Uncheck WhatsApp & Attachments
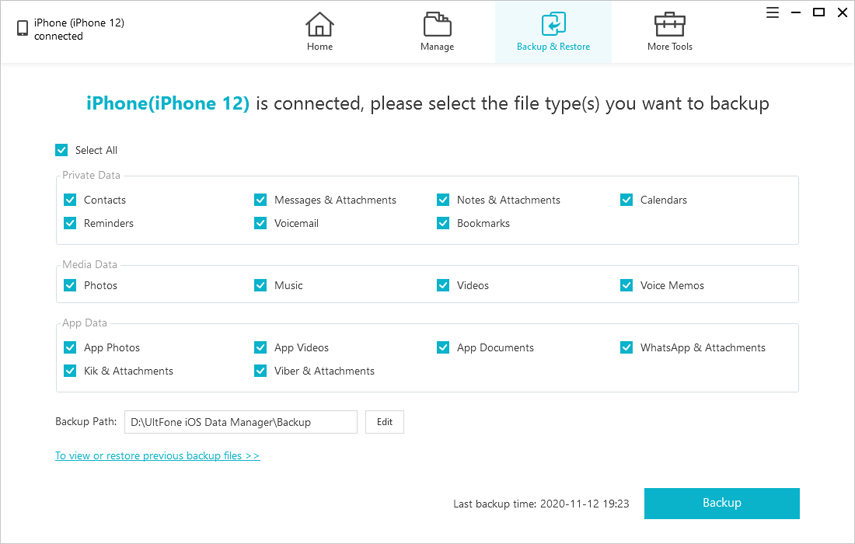Image resolution: width=855 pixels, height=544 pixels. [x=627, y=348]
